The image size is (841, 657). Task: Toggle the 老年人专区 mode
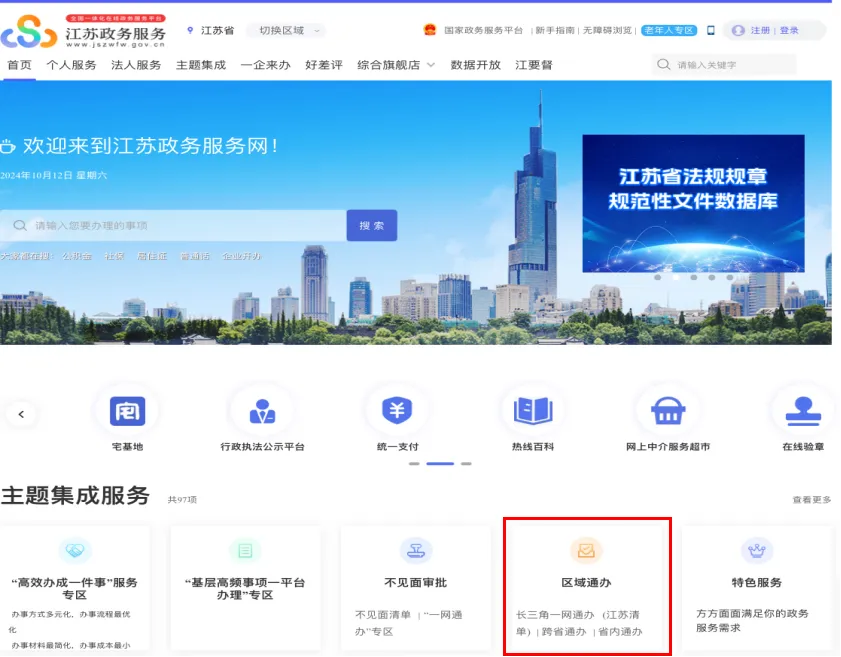click(669, 31)
